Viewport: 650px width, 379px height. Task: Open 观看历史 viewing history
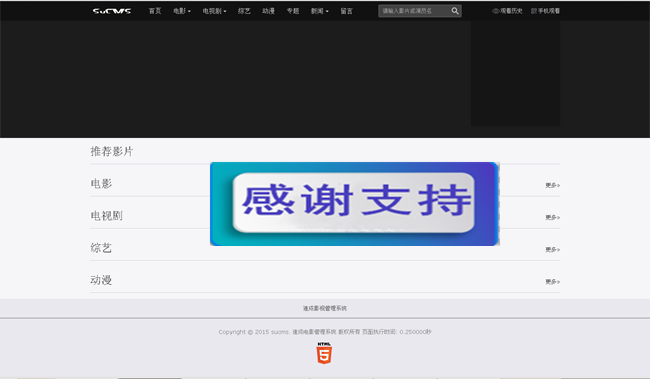(507, 11)
